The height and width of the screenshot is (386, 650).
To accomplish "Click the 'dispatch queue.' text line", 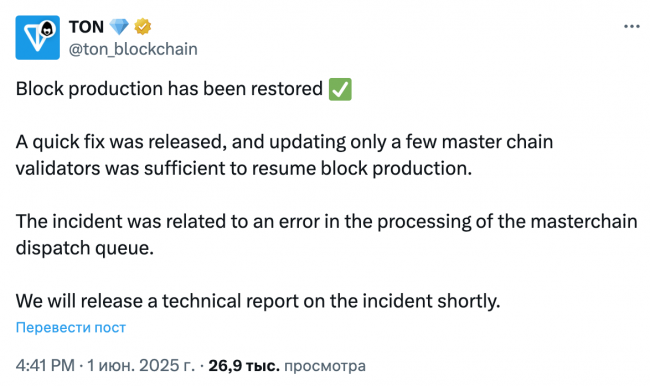I will [x=85, y=248].
